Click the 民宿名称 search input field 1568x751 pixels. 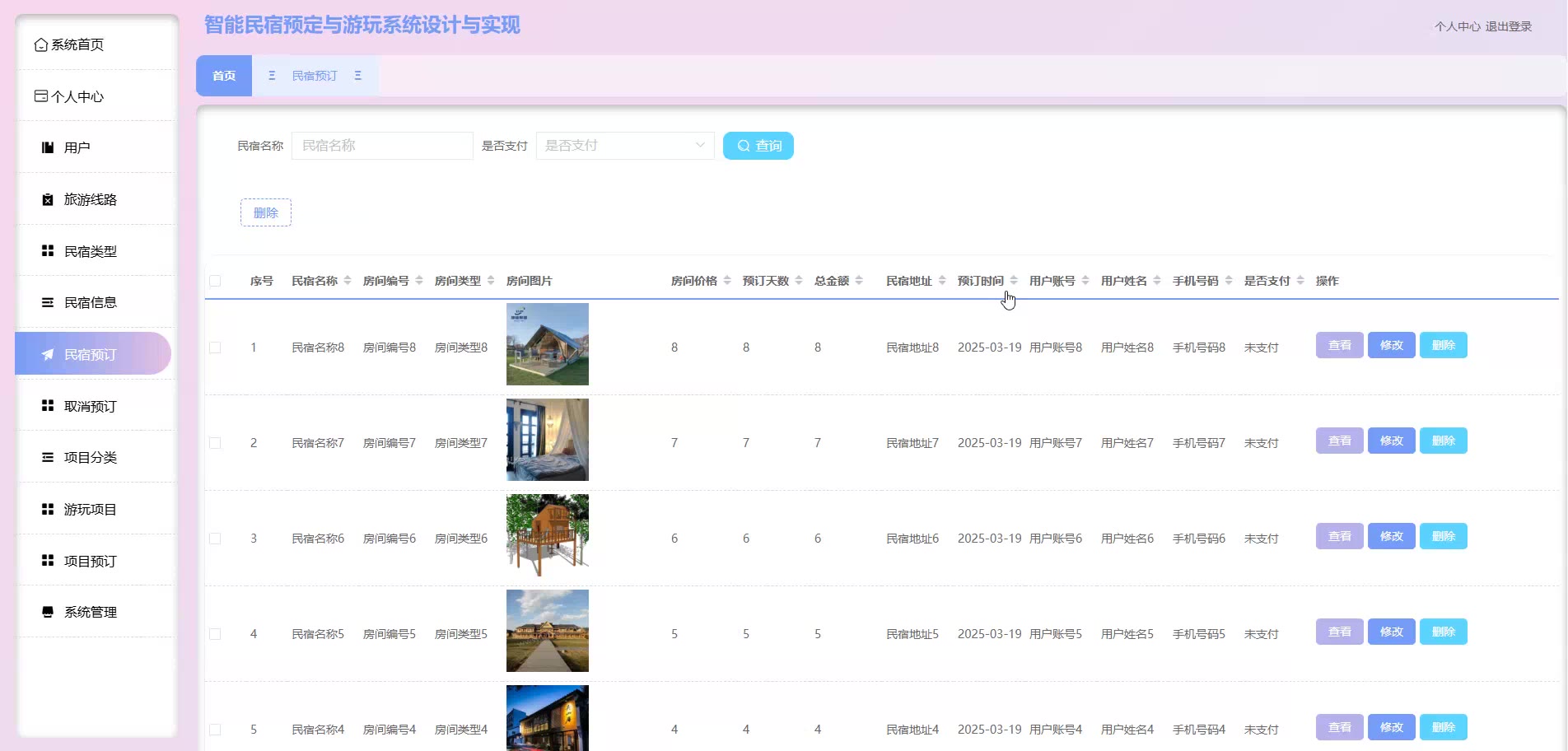(382, 146)
